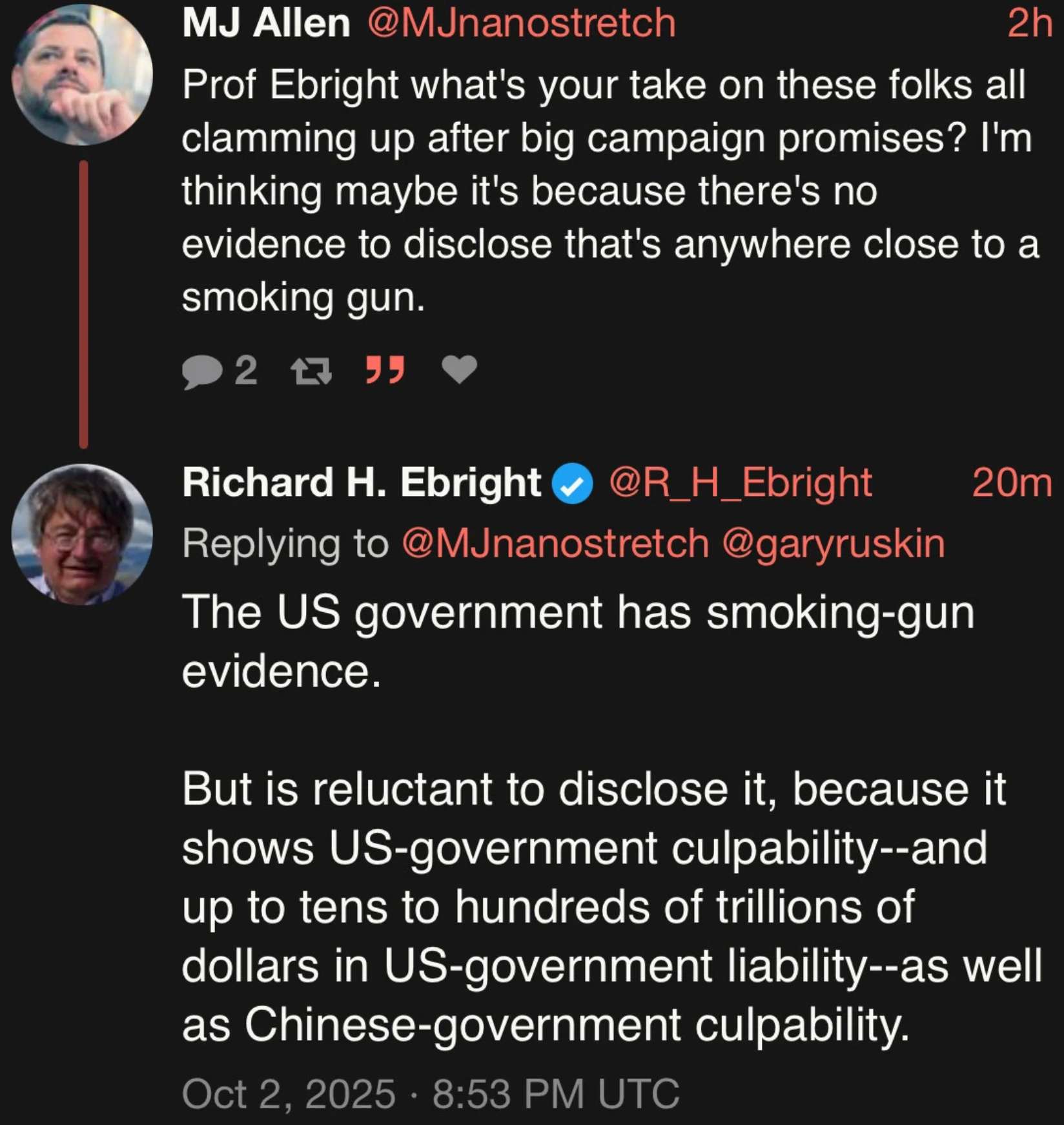Click the red thread line connecting the tweets
Image resolution: width=1064 pixels, height=1125 pixels.
(83, 304)
